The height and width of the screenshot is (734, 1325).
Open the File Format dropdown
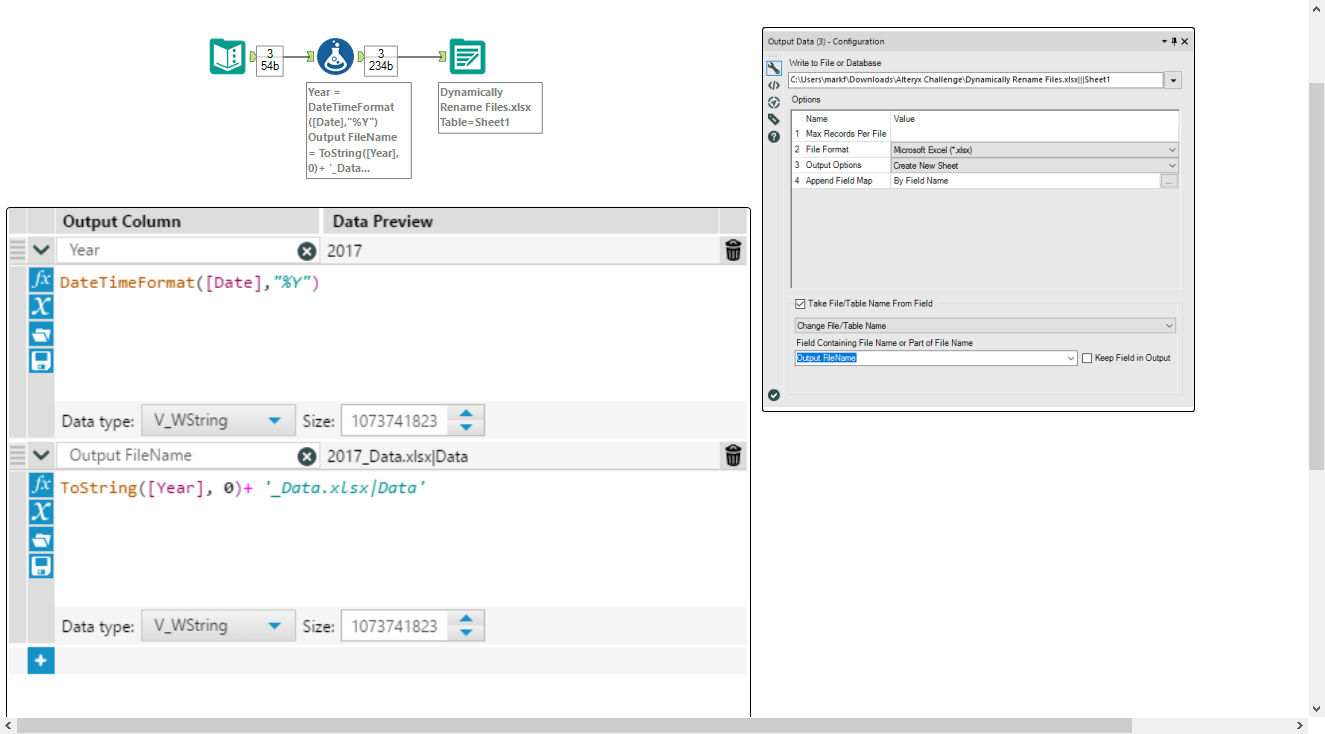pyautogui.click(x=1171, y=149)
